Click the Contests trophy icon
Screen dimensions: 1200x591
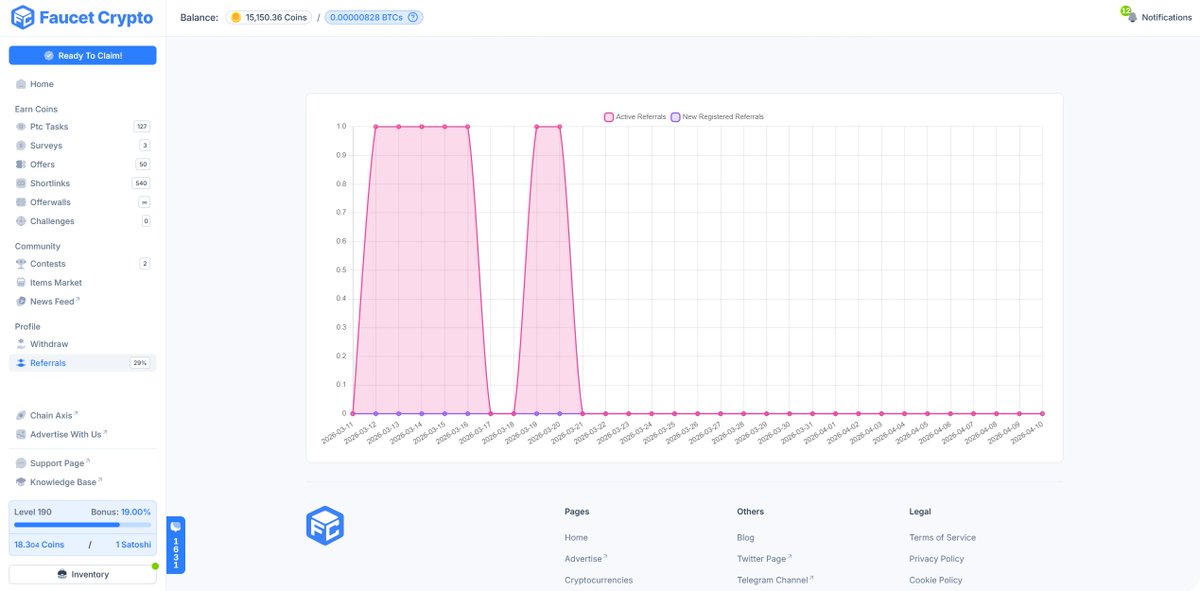coord(21,264)
